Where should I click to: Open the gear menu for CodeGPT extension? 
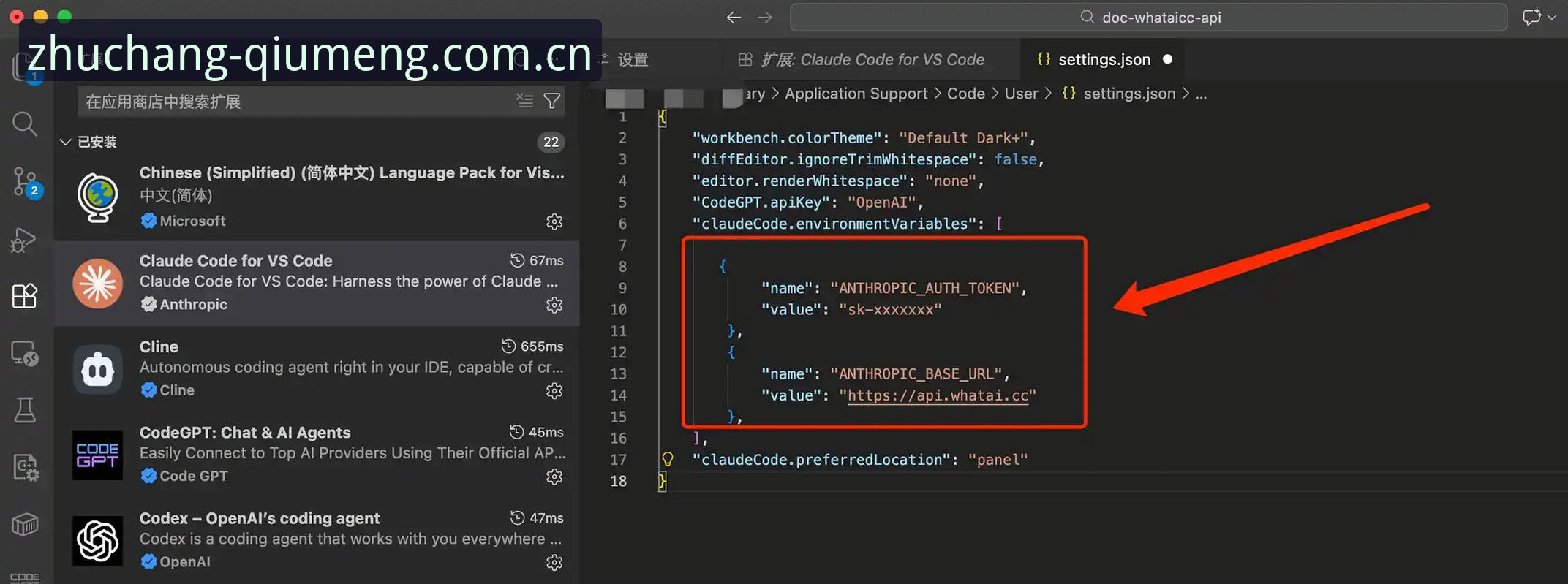[554, 477]
